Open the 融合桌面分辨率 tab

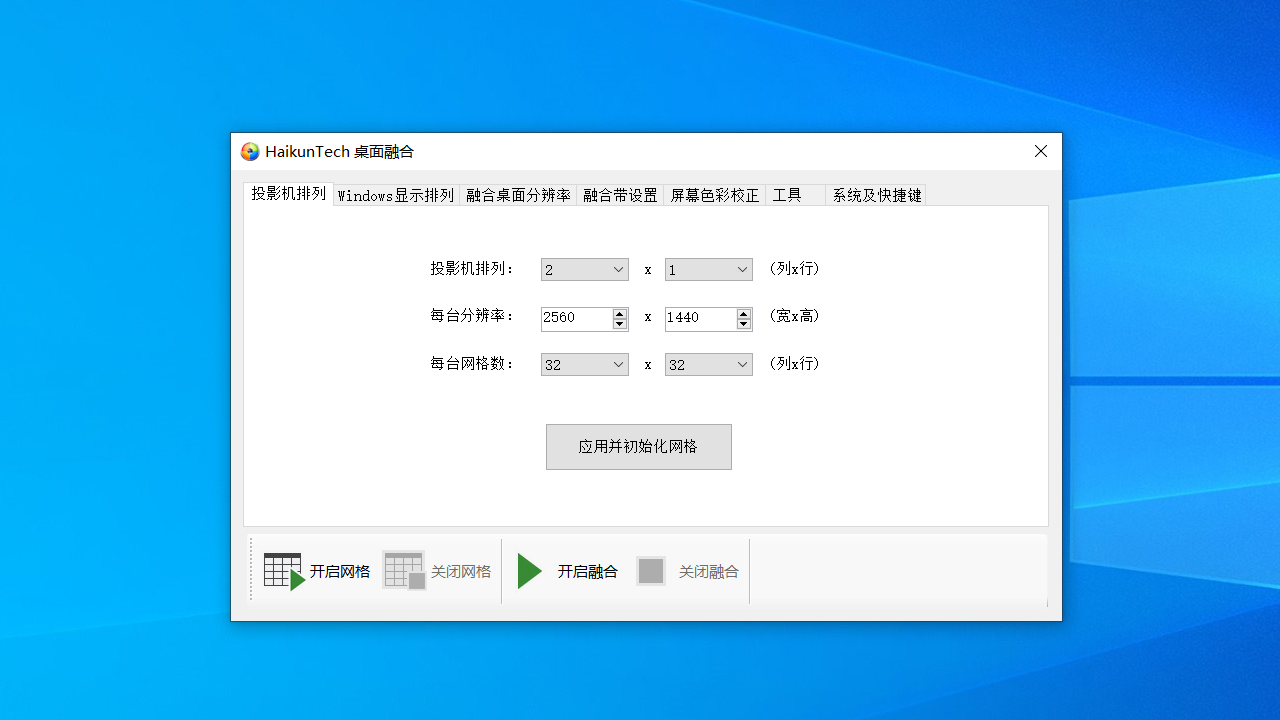518,195
